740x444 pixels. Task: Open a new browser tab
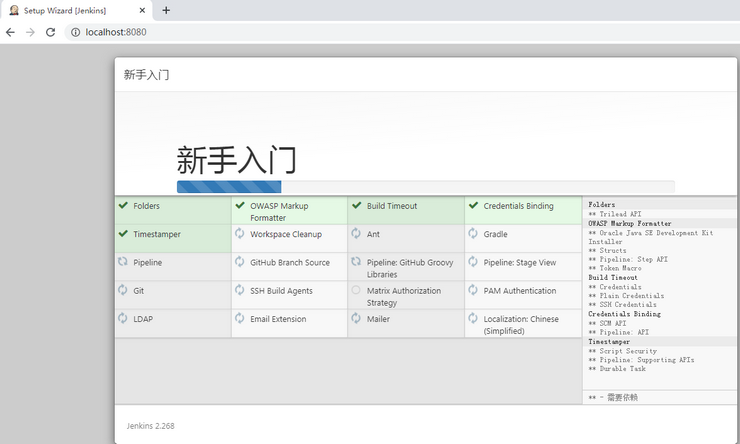tap(166, 10)
